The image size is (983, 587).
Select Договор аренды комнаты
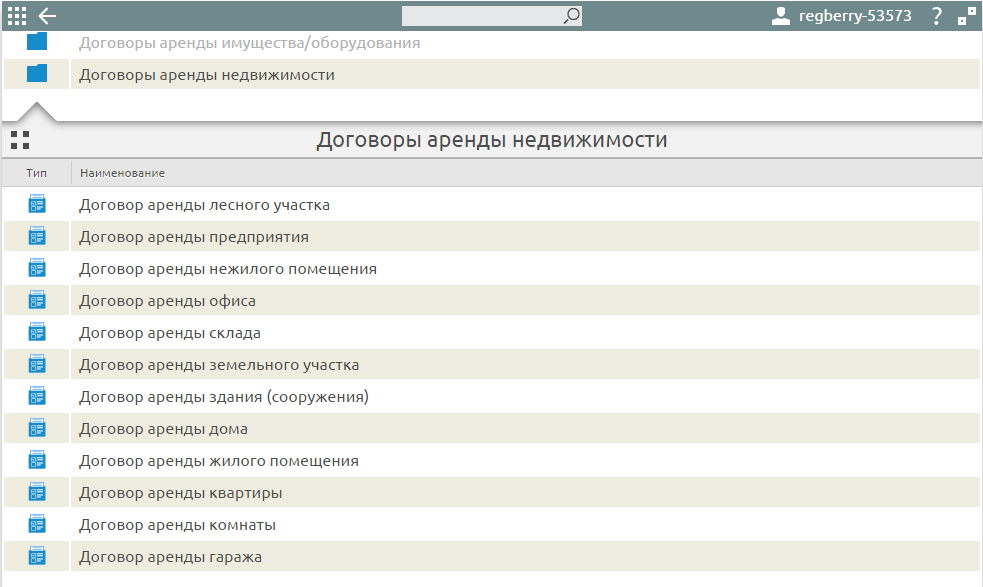[175, 524]
